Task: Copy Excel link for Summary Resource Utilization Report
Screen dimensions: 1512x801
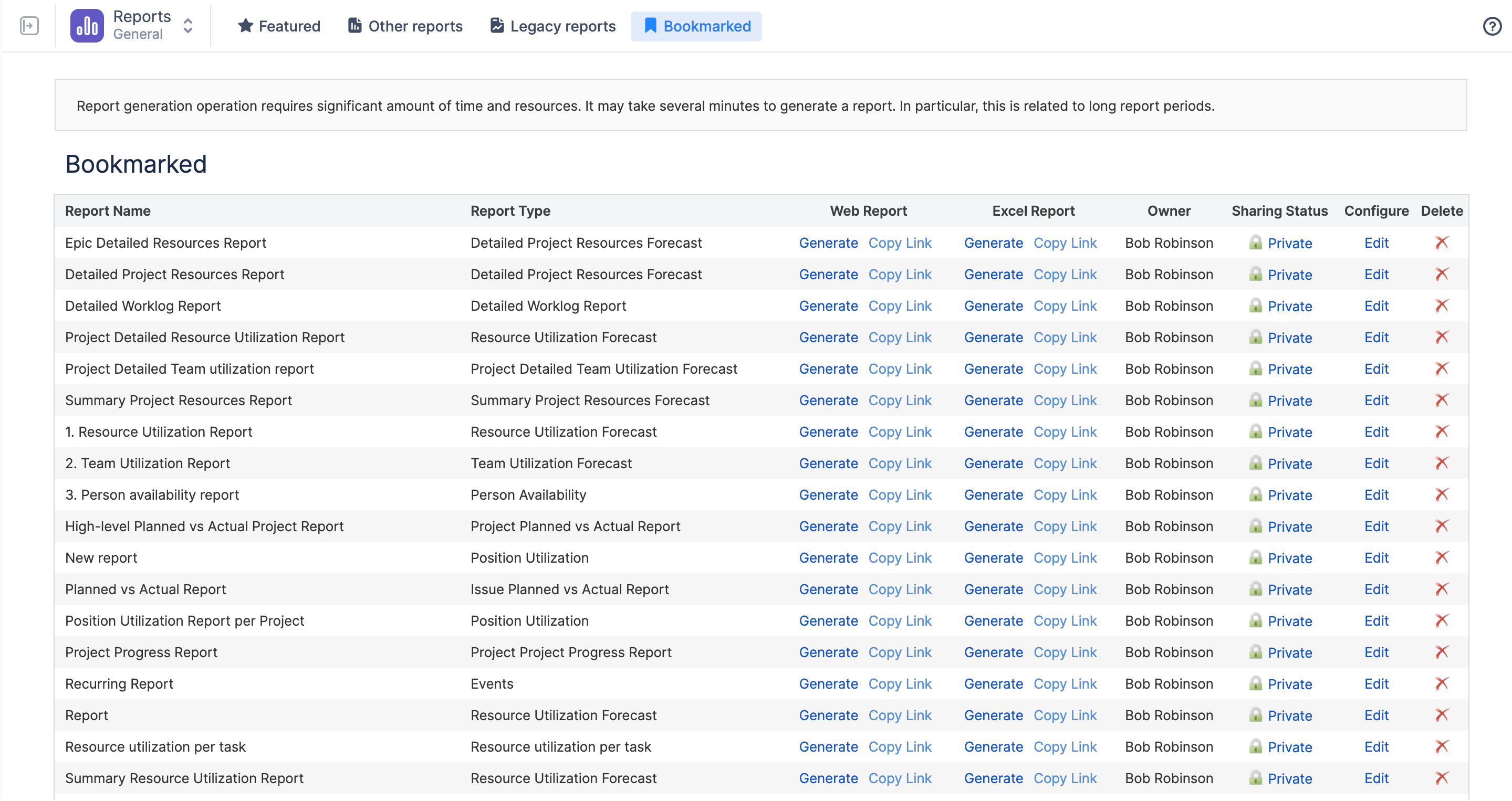Action: 1065,778
